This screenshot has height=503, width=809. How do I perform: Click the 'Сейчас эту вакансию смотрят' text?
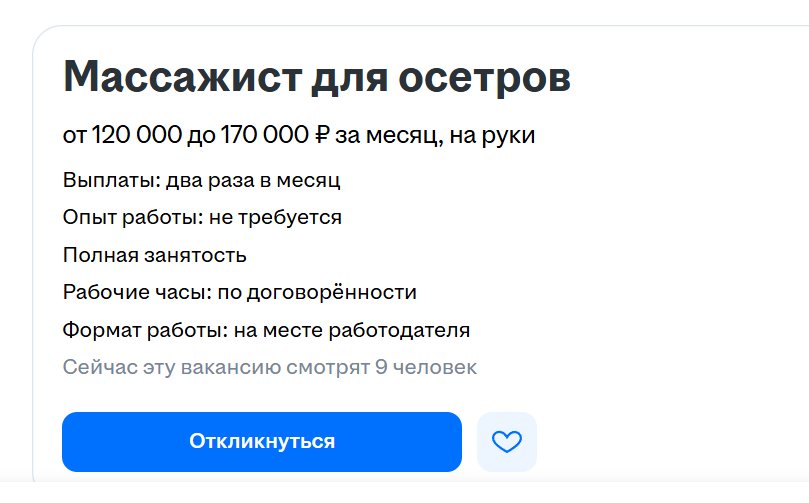pos(215,367)
